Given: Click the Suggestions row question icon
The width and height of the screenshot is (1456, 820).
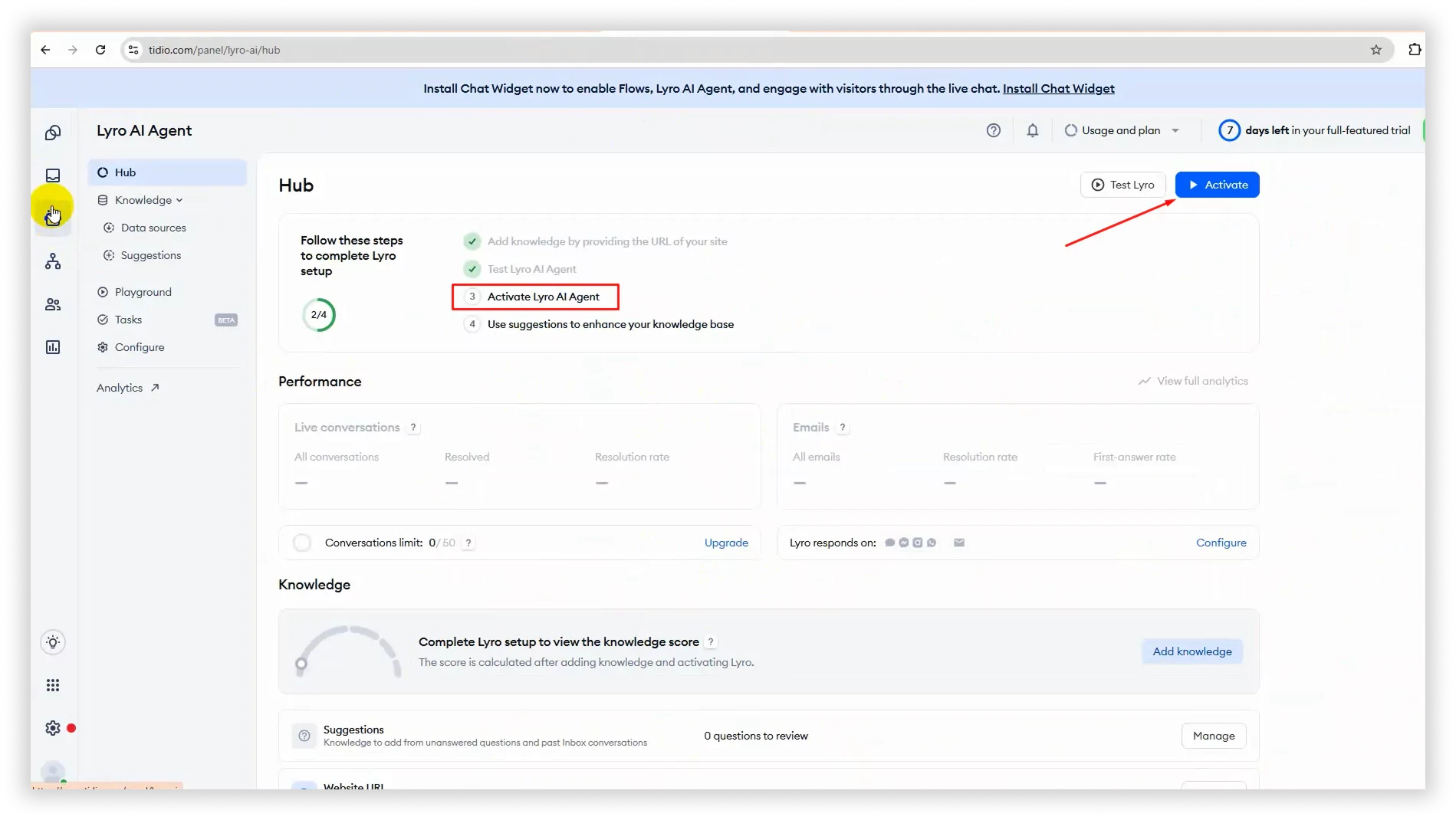Looking at the screenshot, I should pyautogui.click(x=304, y=736).
